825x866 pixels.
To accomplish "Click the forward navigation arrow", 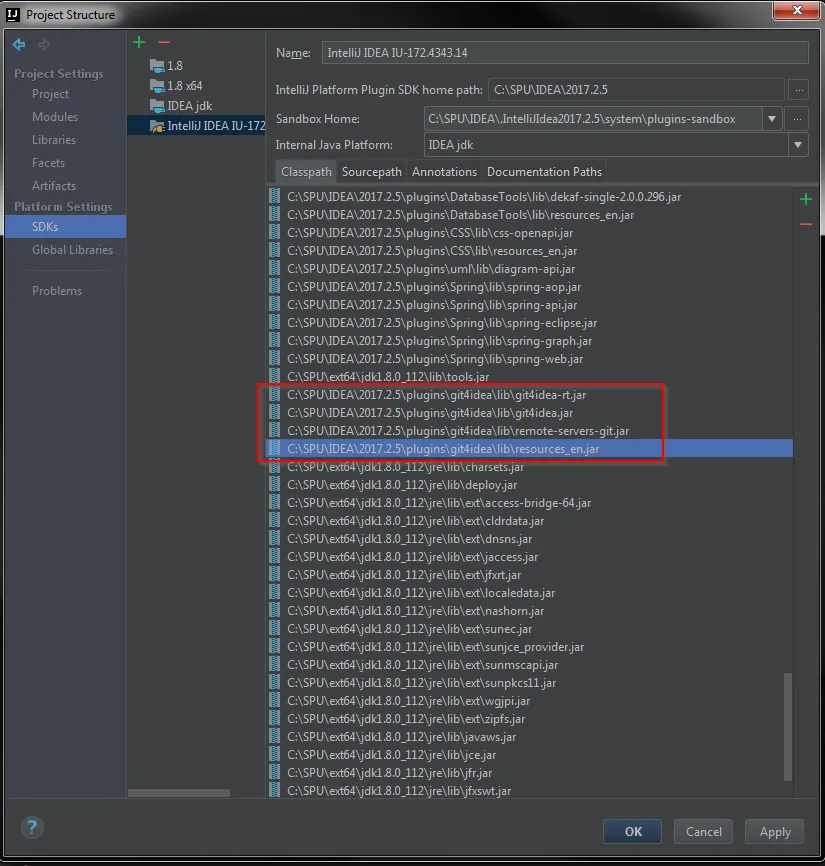I will (44, 44).
